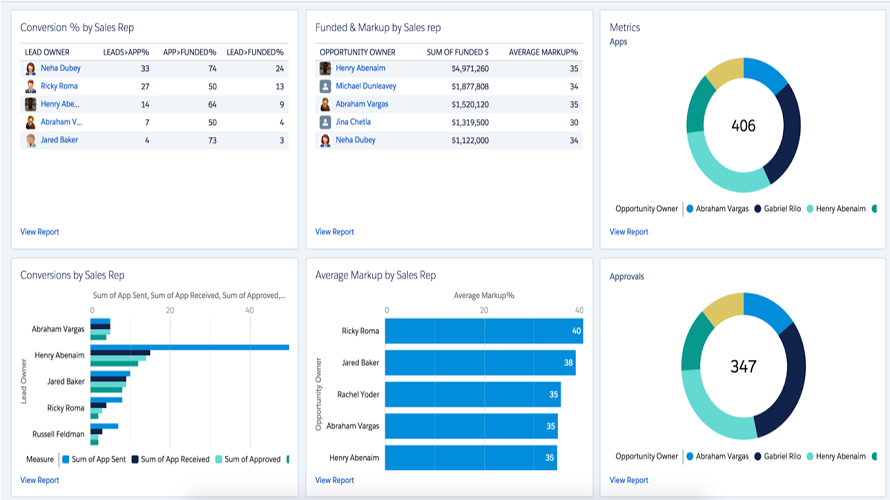
Task: View Report for Conversion % by Sales Rep
Action: coord(40,232)
